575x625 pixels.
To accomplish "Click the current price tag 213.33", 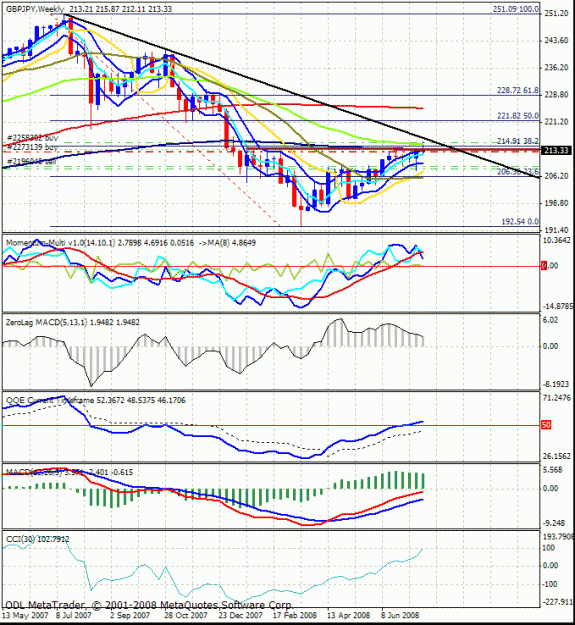I will (556, 150).
